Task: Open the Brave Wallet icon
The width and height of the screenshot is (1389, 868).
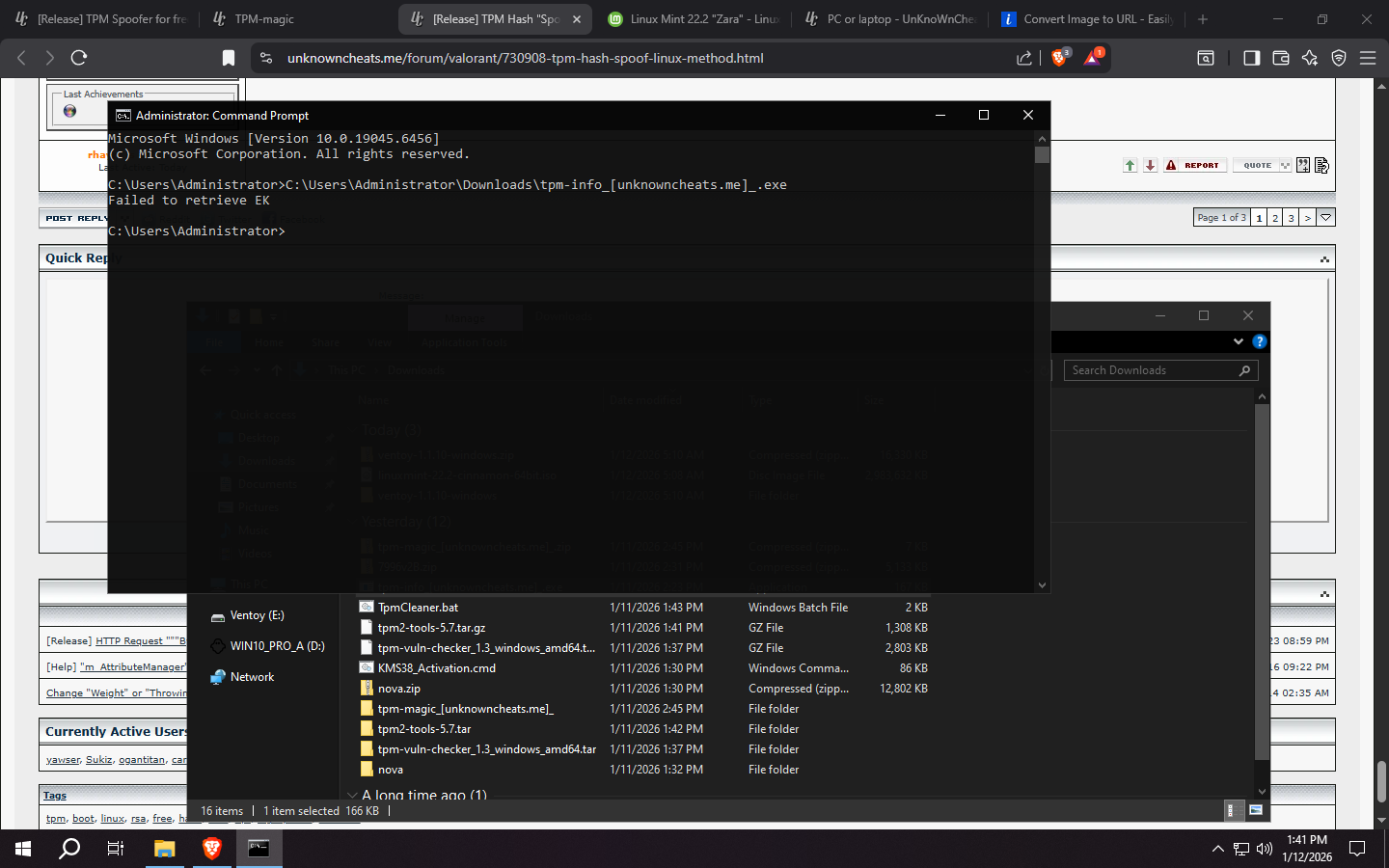Action: [x=1281, y=58]
